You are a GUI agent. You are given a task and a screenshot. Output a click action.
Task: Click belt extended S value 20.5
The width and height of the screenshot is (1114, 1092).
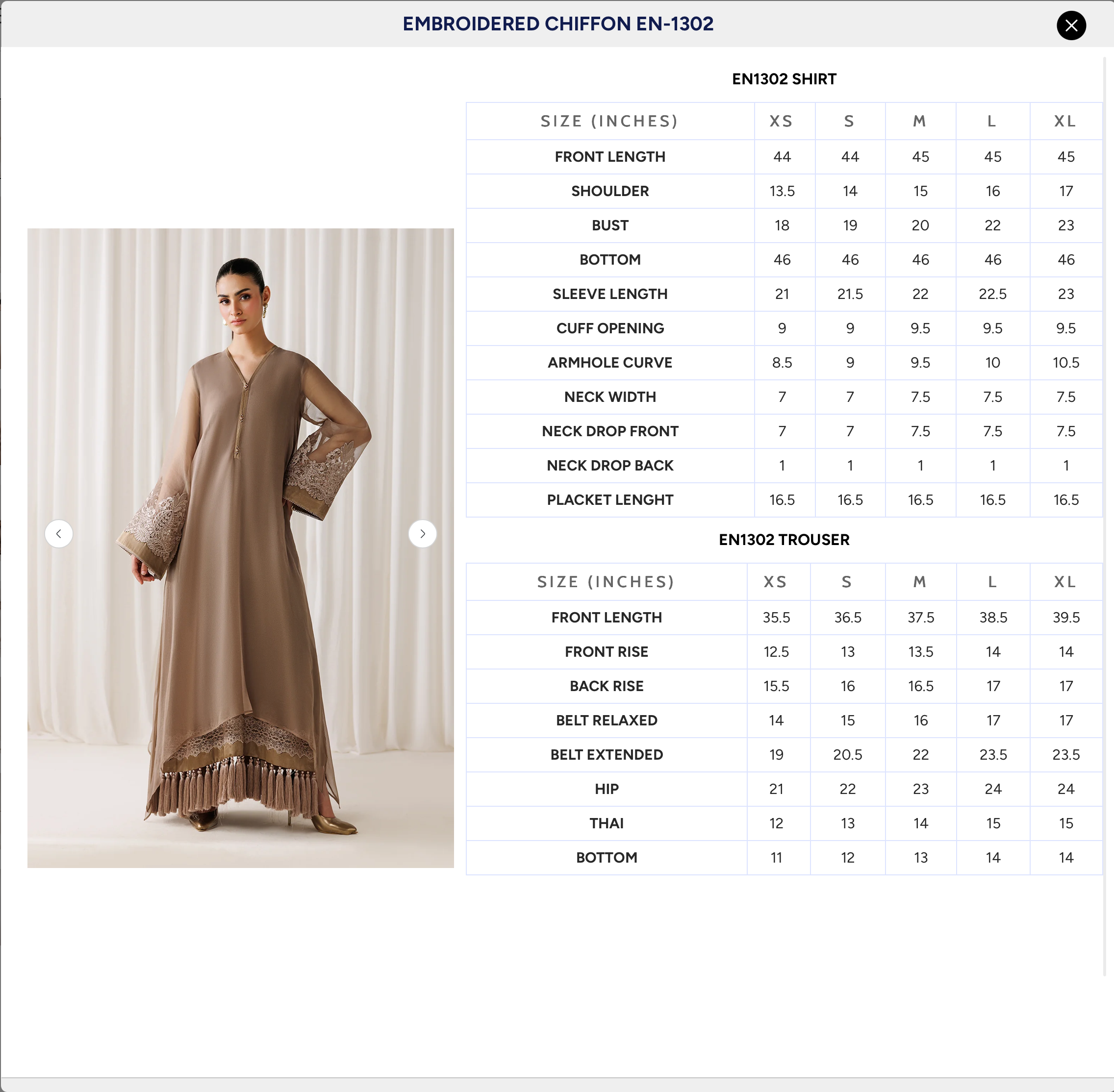[x=847, y=755]
